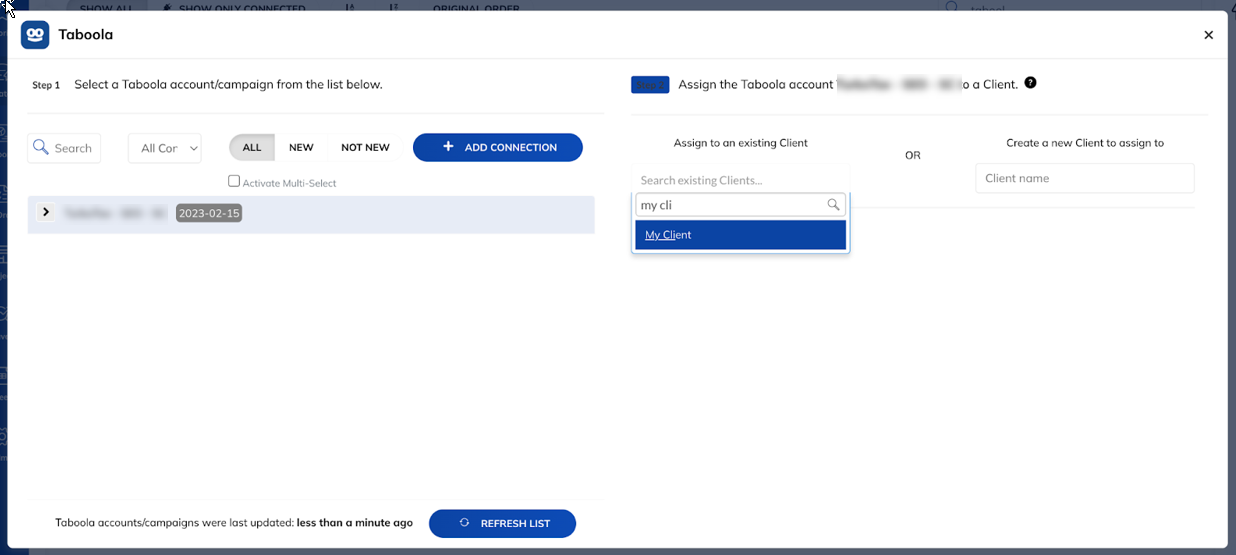Select the NOT NEW filter tab

(x=365, y=147)
